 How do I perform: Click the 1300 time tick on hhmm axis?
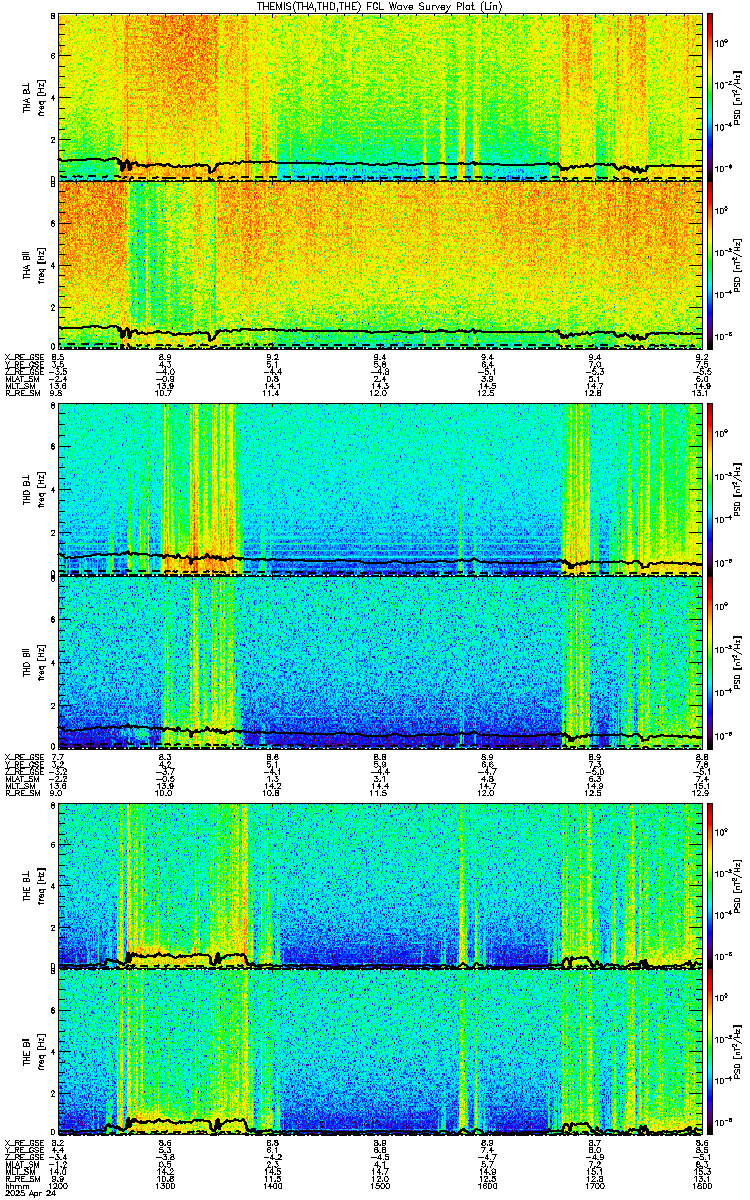coord(166,1186)
